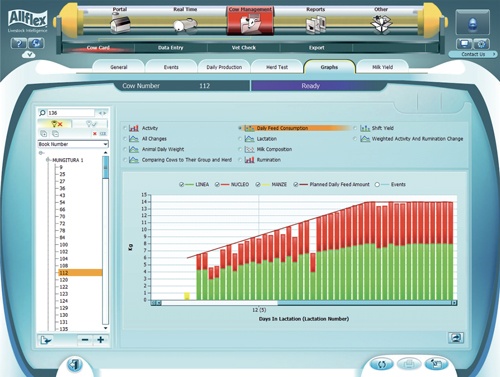
Task: Open the Real Time tank icon
Action: 185,25
